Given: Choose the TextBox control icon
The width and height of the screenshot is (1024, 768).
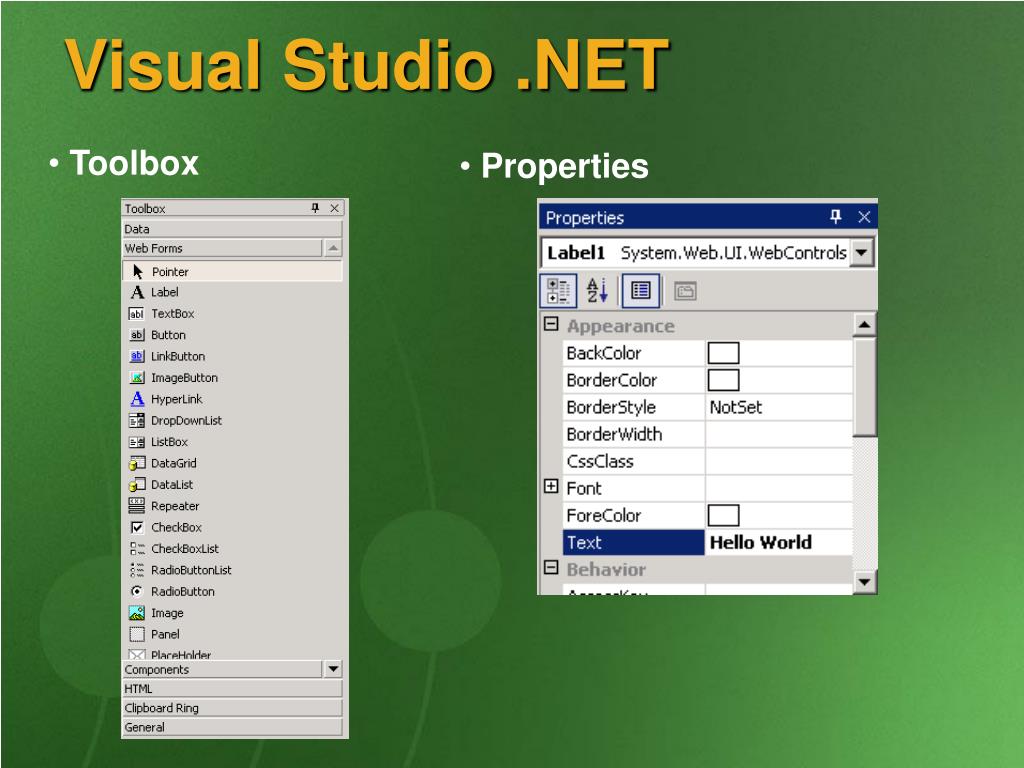Looking at the screenshot, I should 136,313.
